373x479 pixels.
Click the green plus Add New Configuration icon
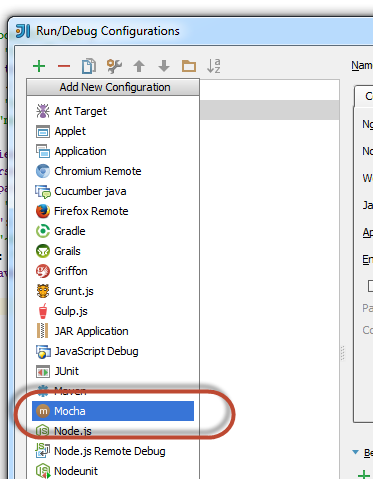tap(39, 66)
